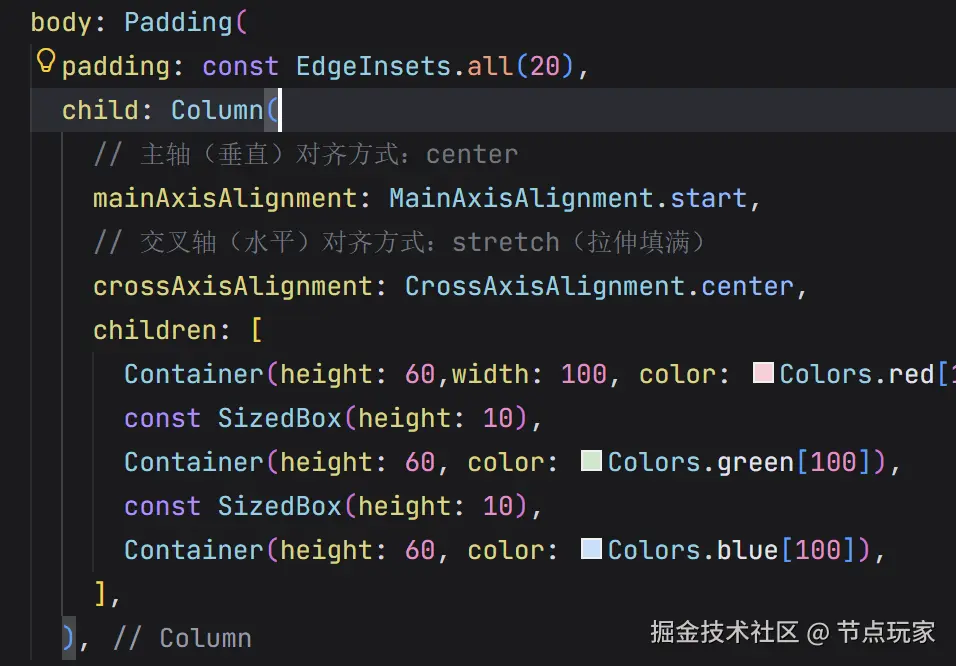Click the MainAxisAlignment class name
The height and width of the screenshot is (666, 956).
(521, 198)
